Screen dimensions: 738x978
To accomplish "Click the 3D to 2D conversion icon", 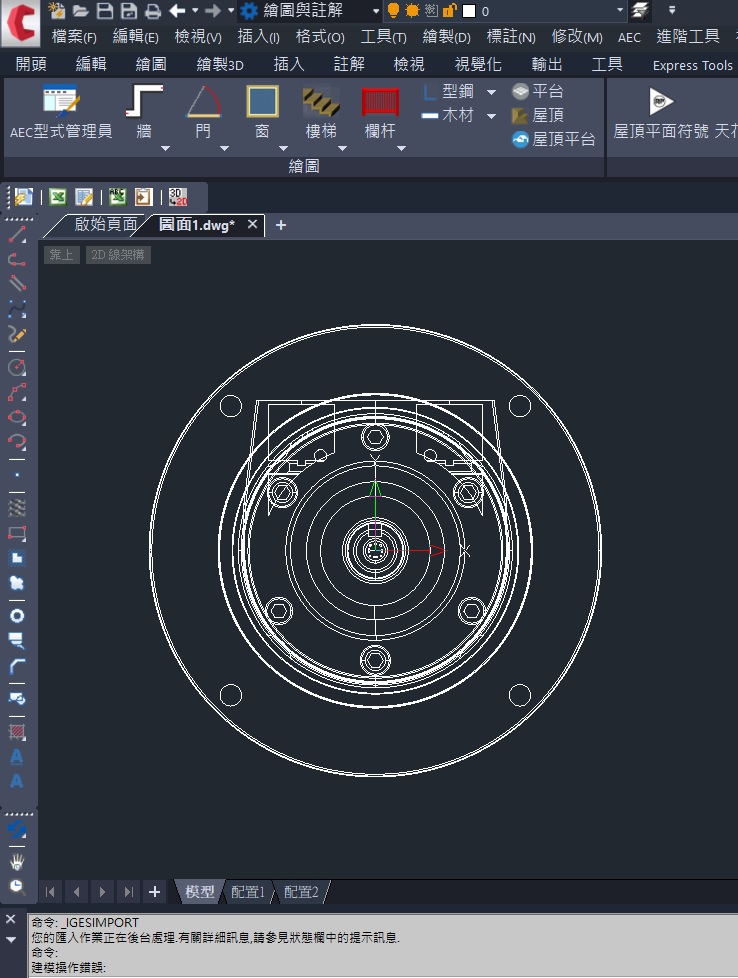I will tap(178, 197).
